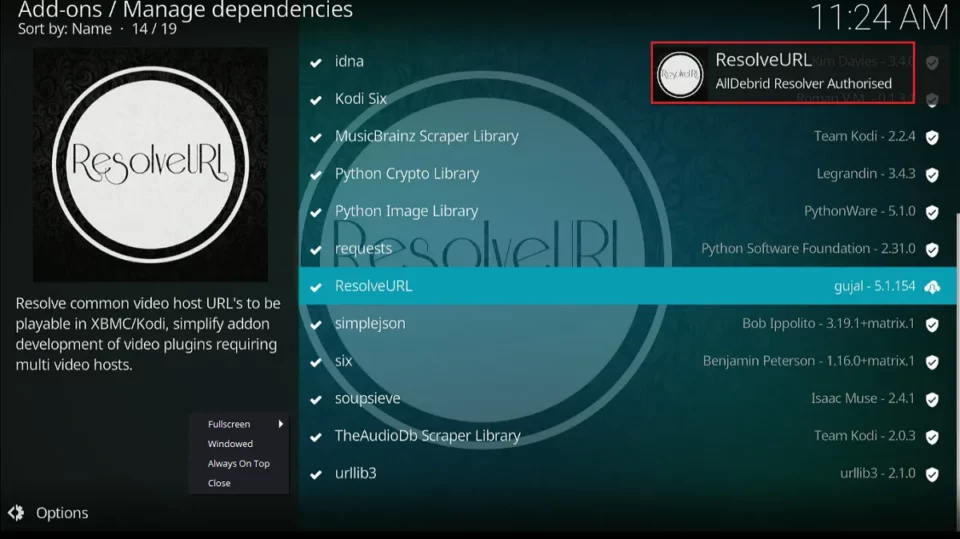This screenshot has width=960, height=539.
Task: Click Benjamin Peterson - 1.16.0+matrix.1 text
Action: coord(809,361)
